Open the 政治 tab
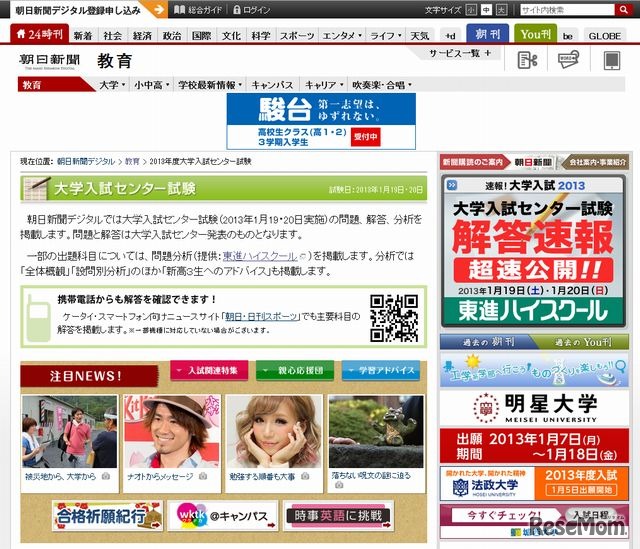This screenshot has height=549, width=640. (172, 36)
